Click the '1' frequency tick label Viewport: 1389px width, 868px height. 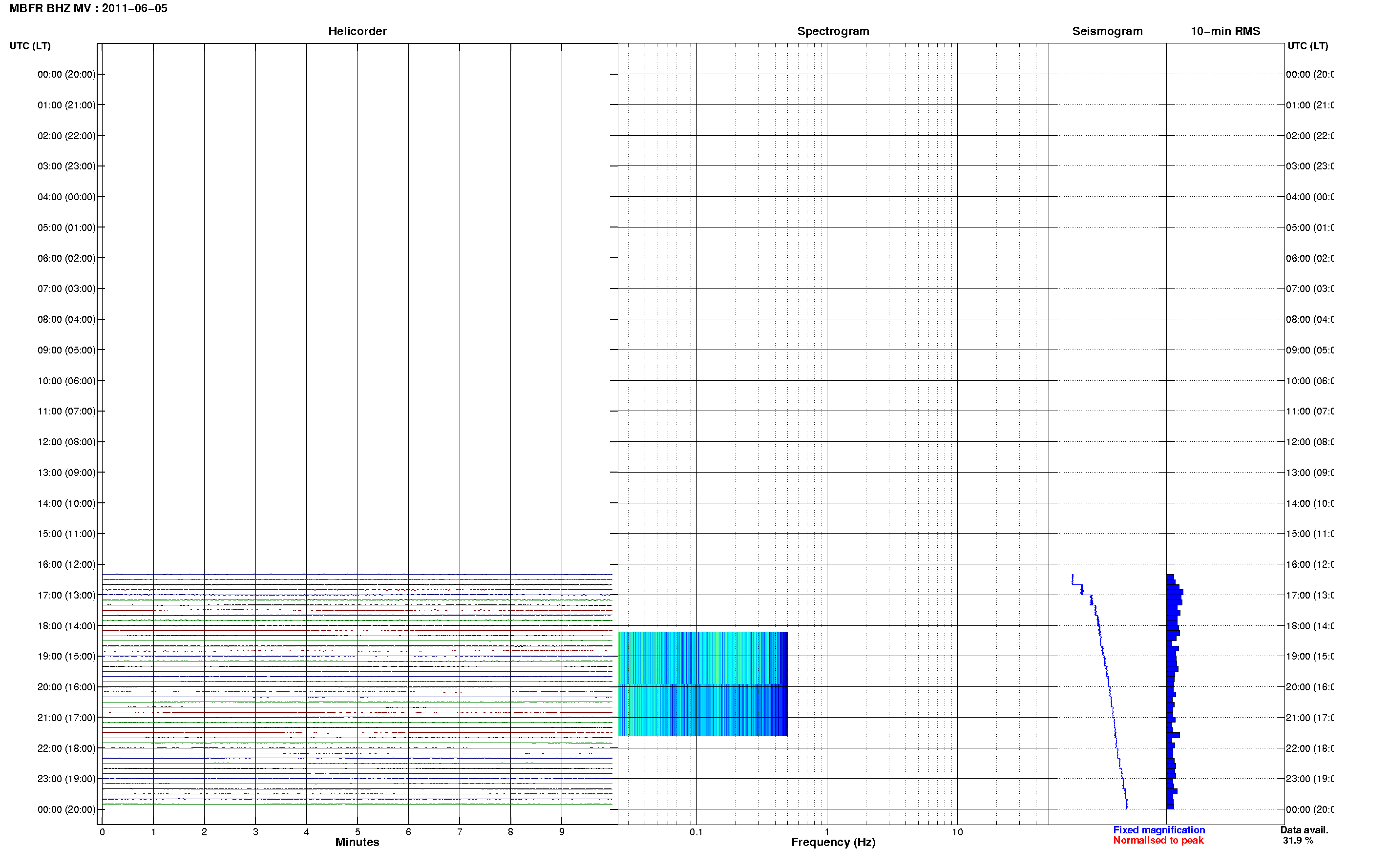pos(827,832)
